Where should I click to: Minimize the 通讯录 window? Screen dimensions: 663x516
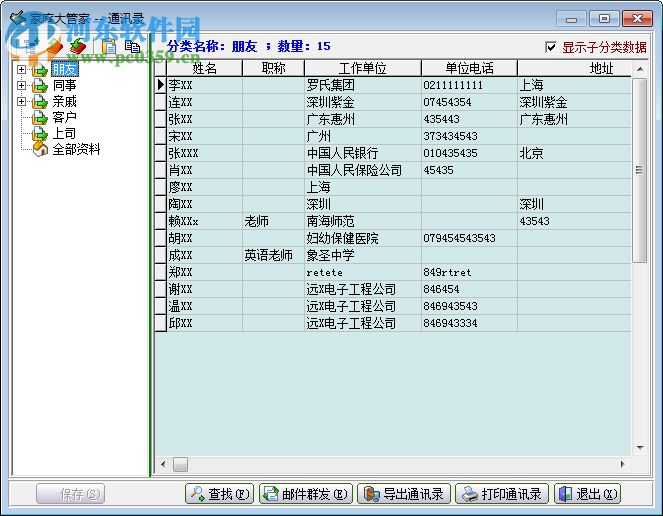coord(571,19)
